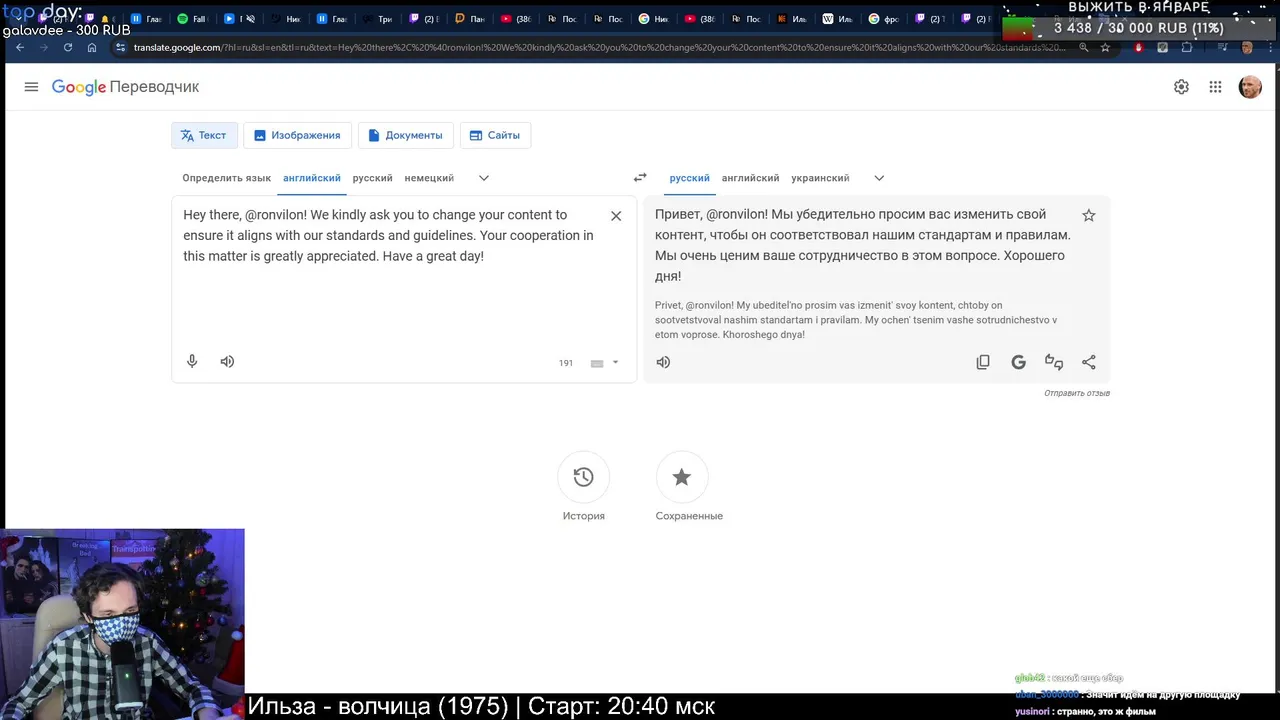The image size is (1280, 720).
Task: Select английский as source language
Action: click(312, 178)
